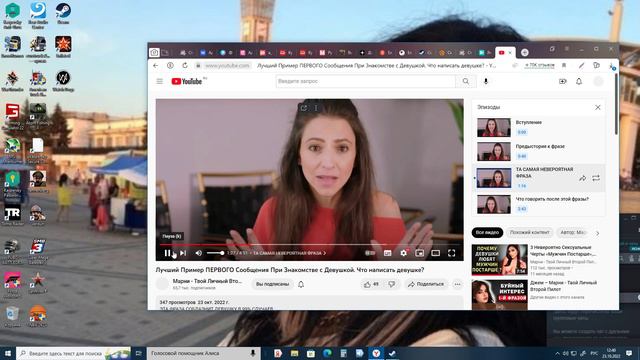Switch to the miniplayer
The height and width of the screenshot is (360, 640).
pyautogui.click(x=419, y=253)
